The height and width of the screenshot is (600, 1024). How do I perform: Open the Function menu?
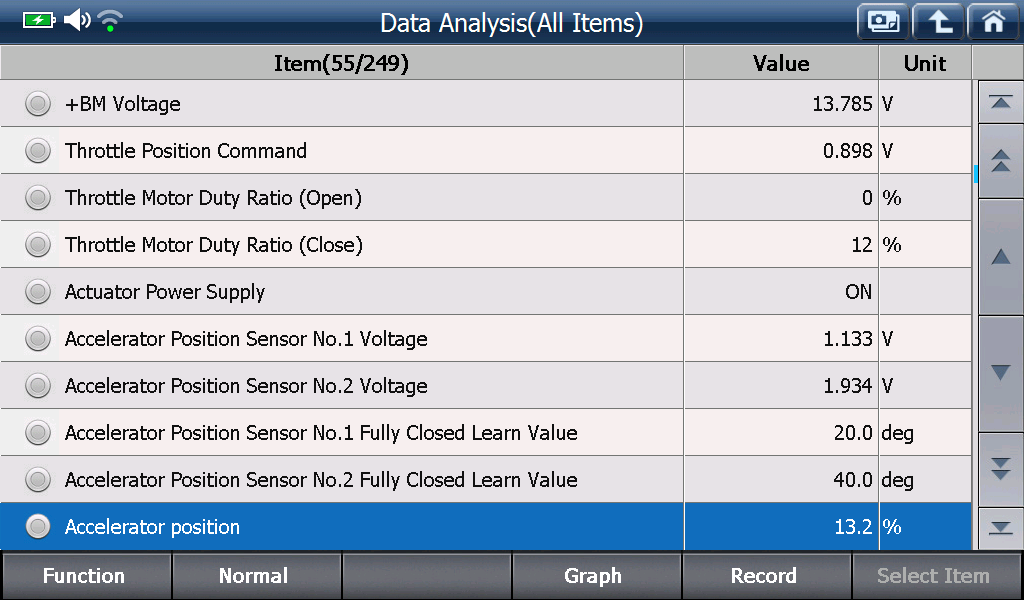[x=86, y=575]
